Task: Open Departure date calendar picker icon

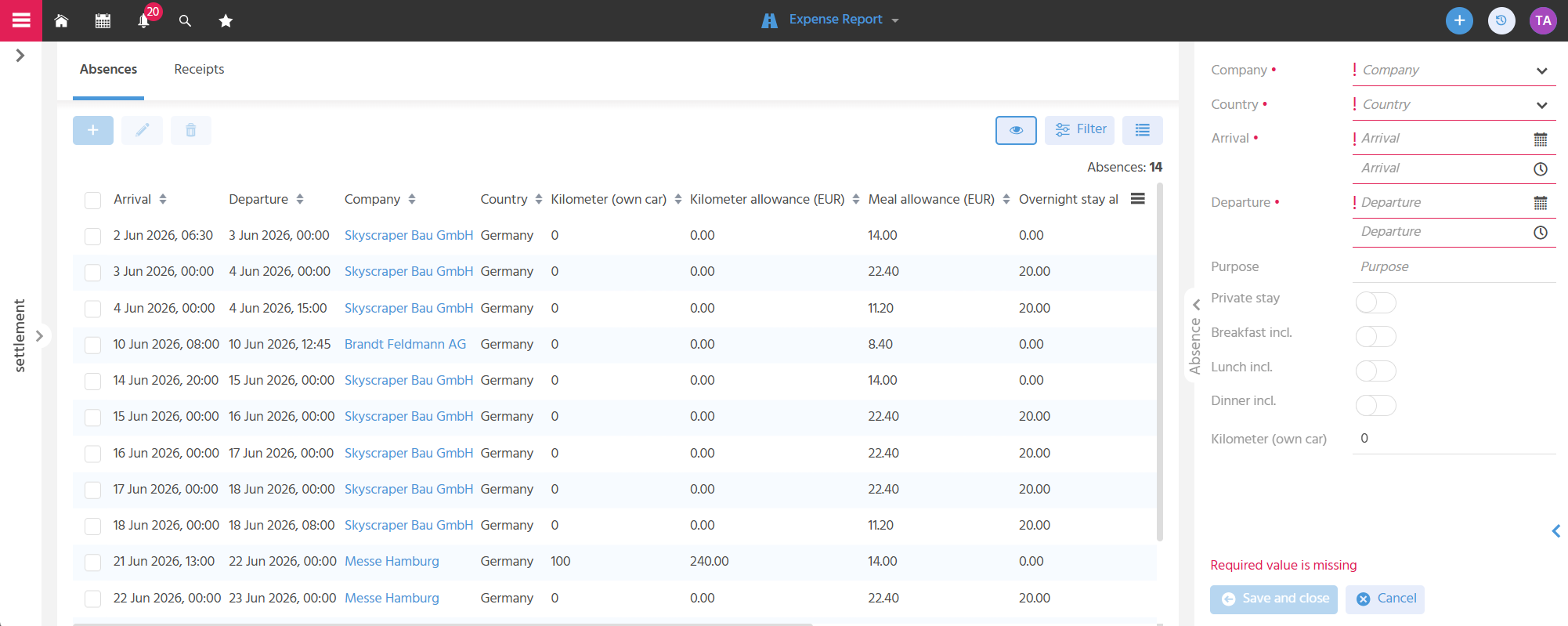Action: [1541, 203]
